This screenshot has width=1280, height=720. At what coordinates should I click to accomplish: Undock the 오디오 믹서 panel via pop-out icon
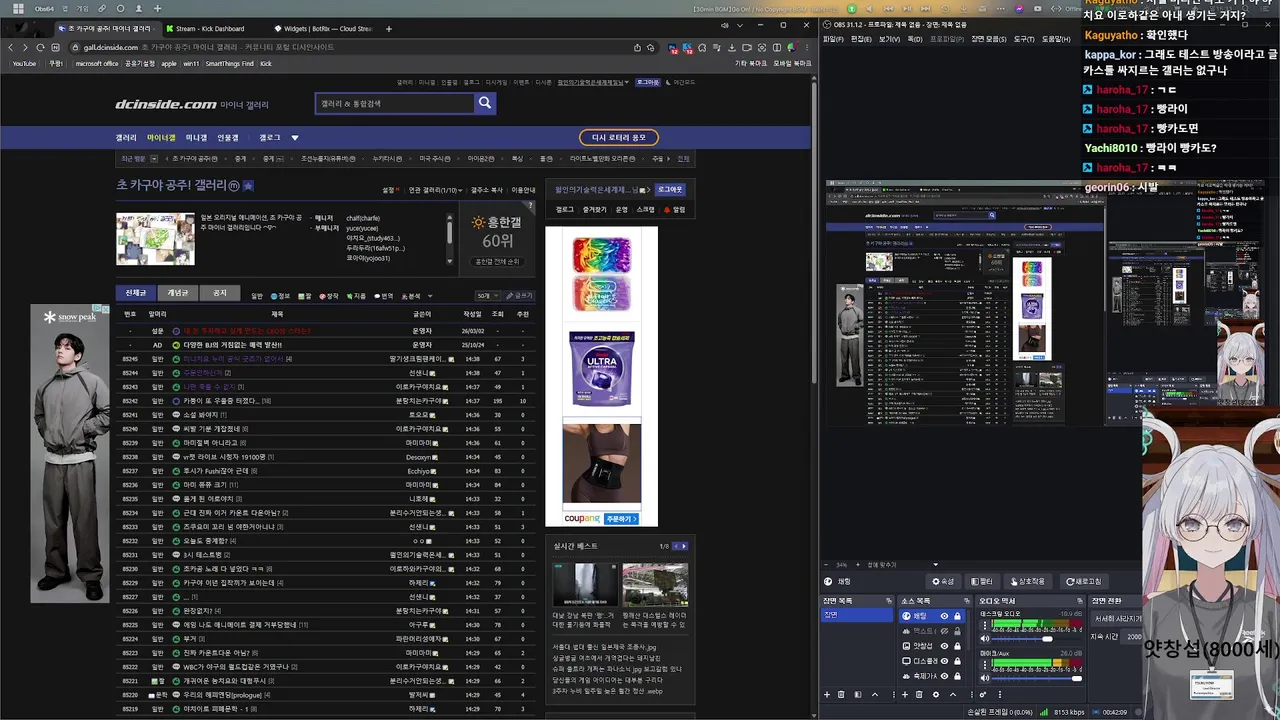[x=1080, y=601]
